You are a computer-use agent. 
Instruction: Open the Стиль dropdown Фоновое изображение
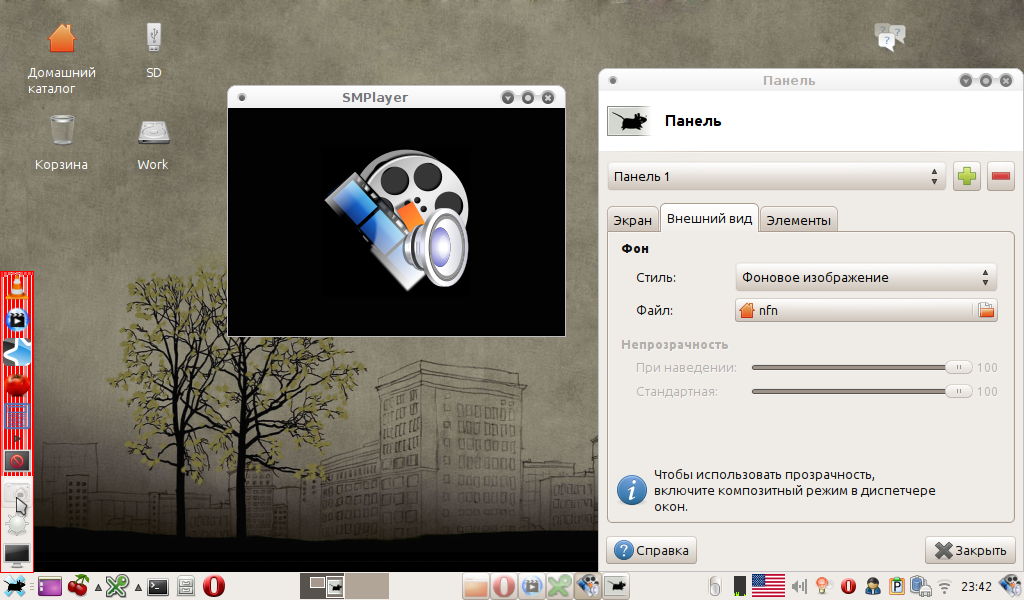tap(866, 277)
